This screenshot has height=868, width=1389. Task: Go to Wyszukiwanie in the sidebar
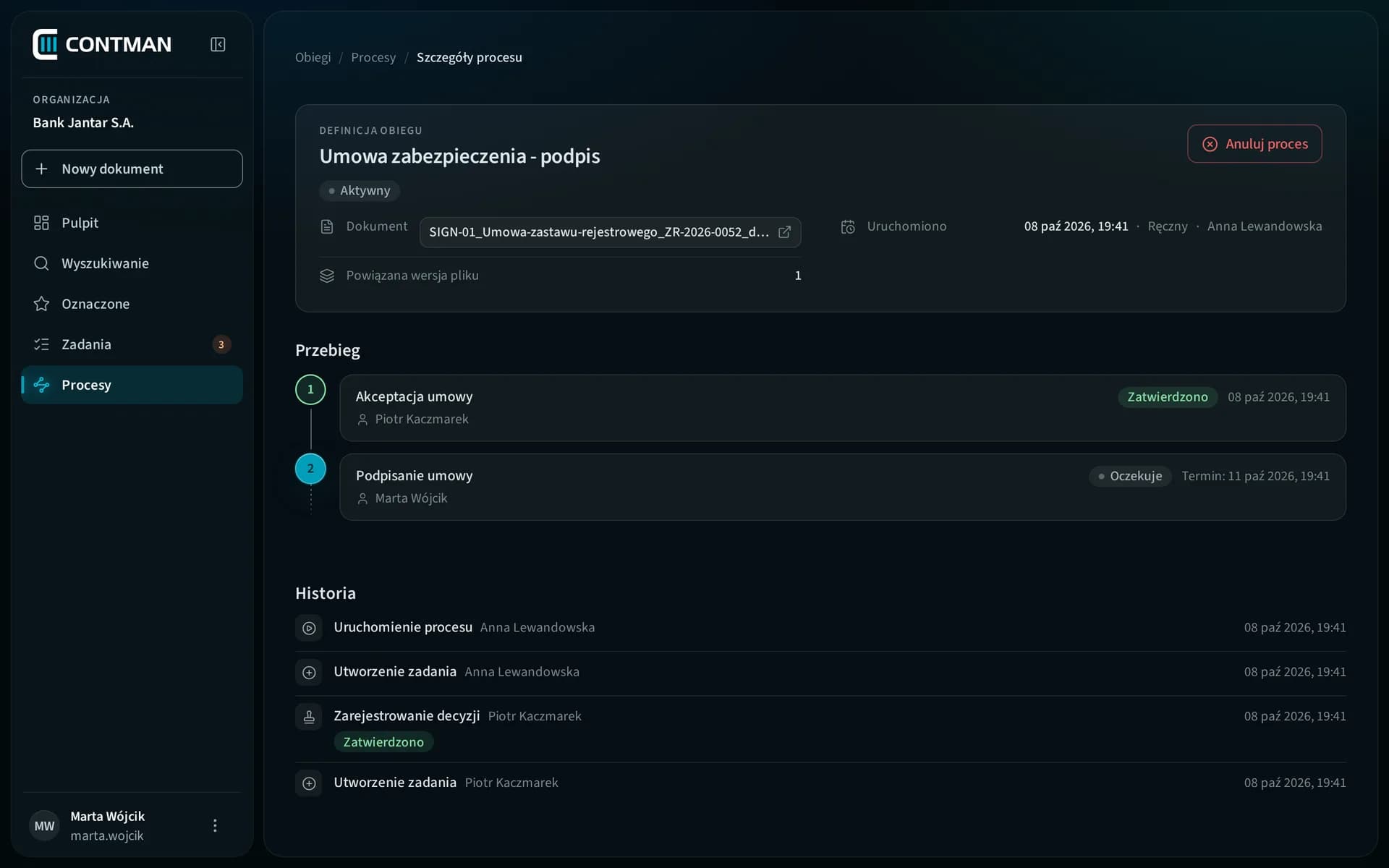(x=132, y=263)
